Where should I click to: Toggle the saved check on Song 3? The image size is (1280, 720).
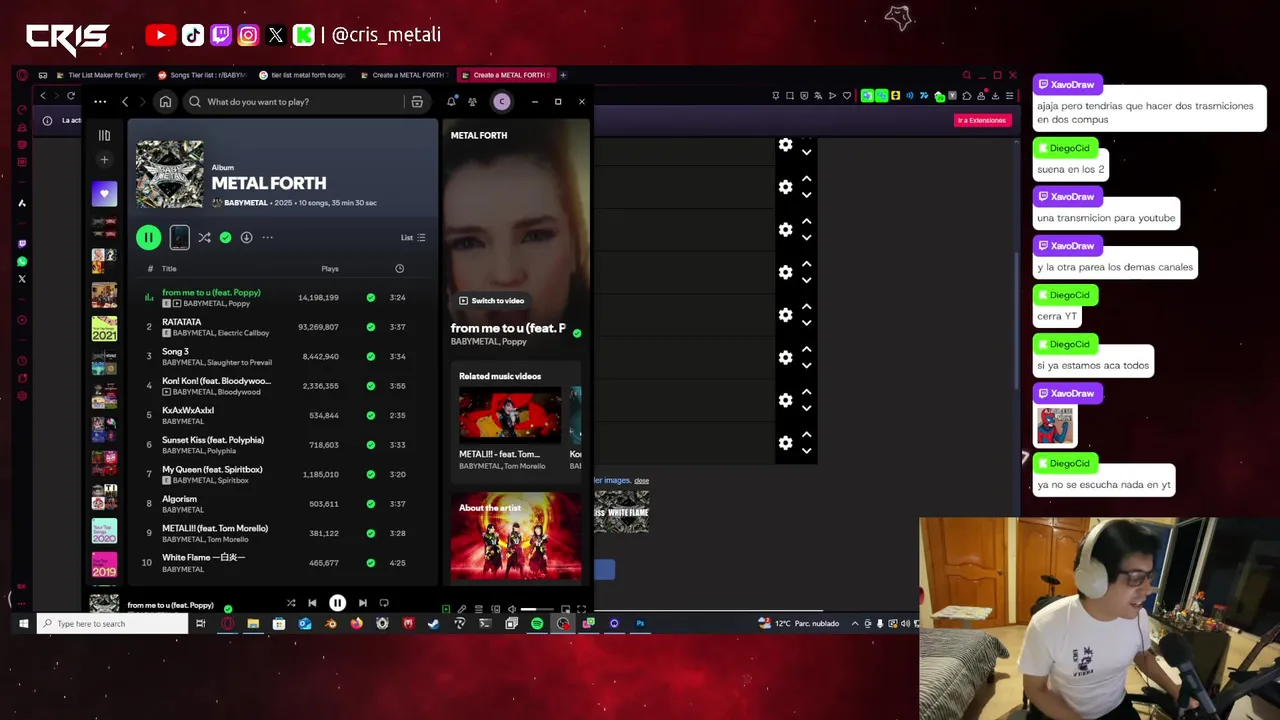(371, 356)
